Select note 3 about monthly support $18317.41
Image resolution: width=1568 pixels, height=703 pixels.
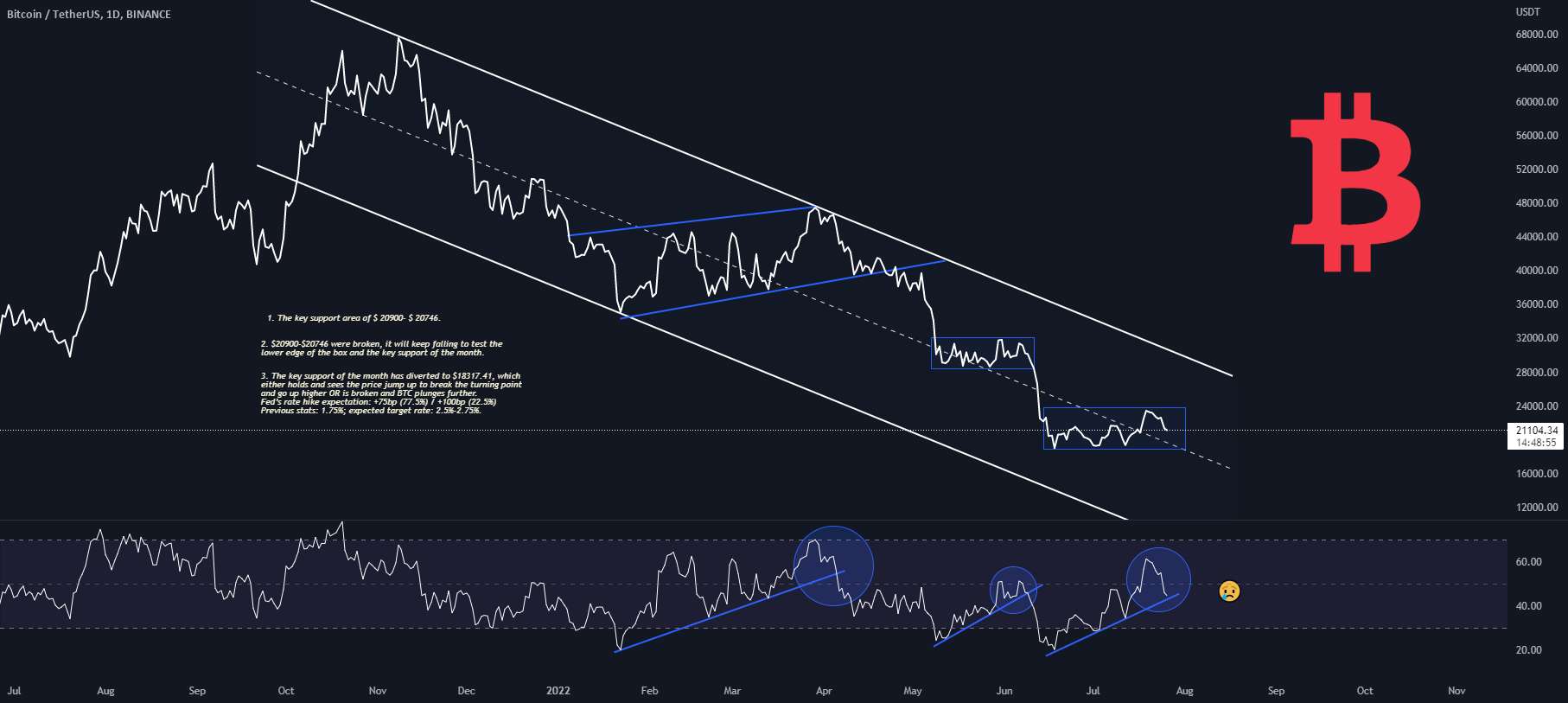point(391,385)
